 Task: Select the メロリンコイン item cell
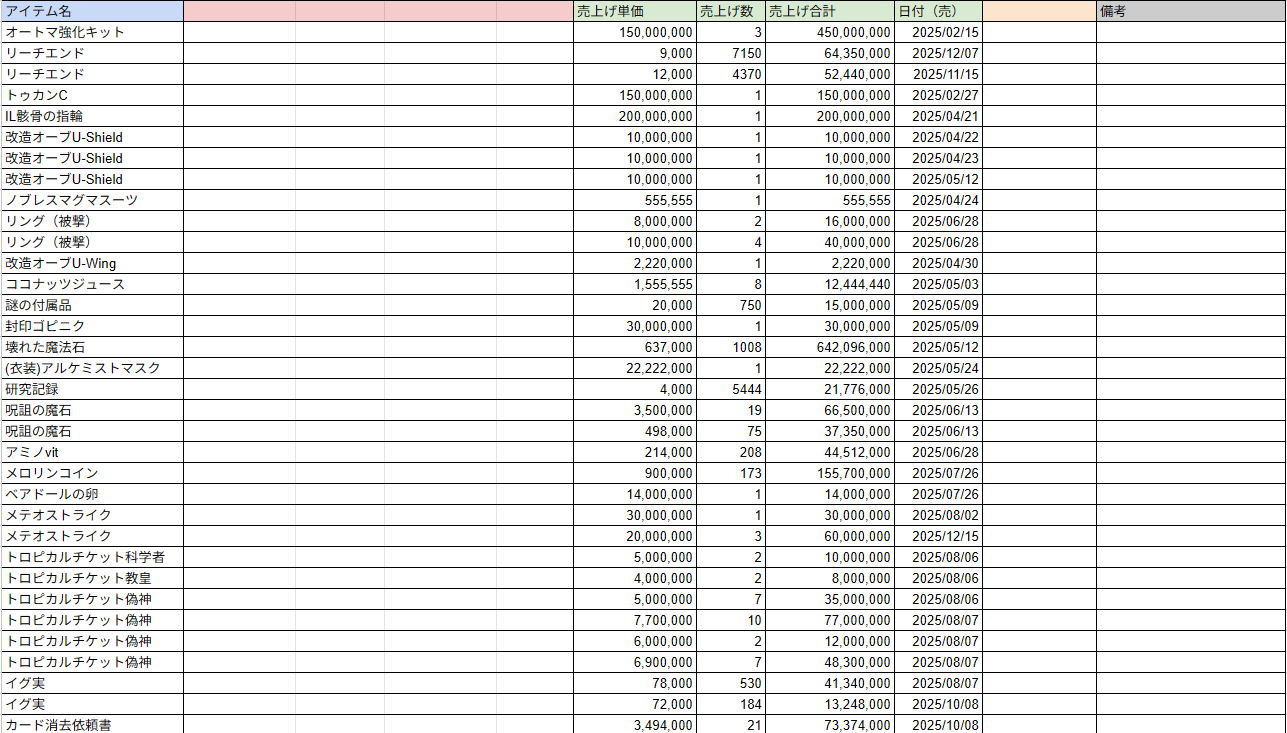point(91,473)
